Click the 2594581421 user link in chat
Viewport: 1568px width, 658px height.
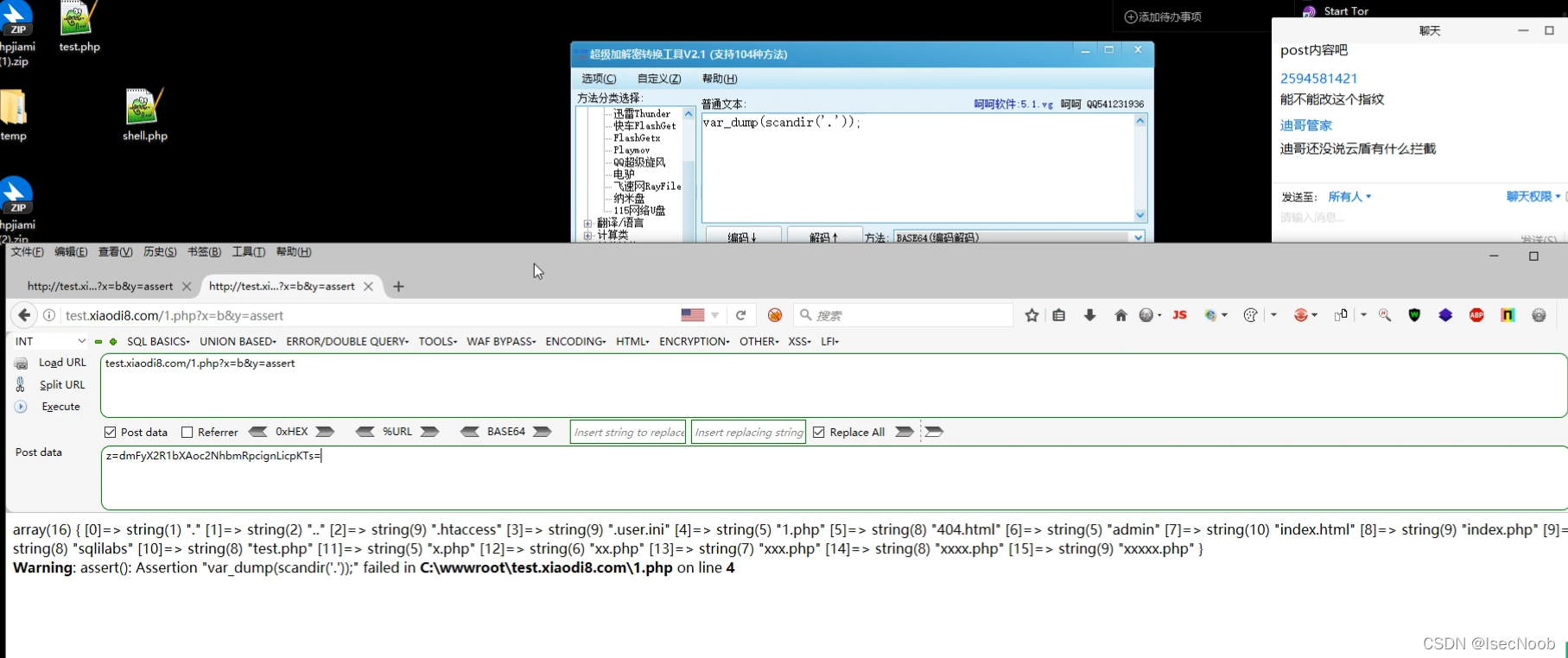coord(1318,79)
